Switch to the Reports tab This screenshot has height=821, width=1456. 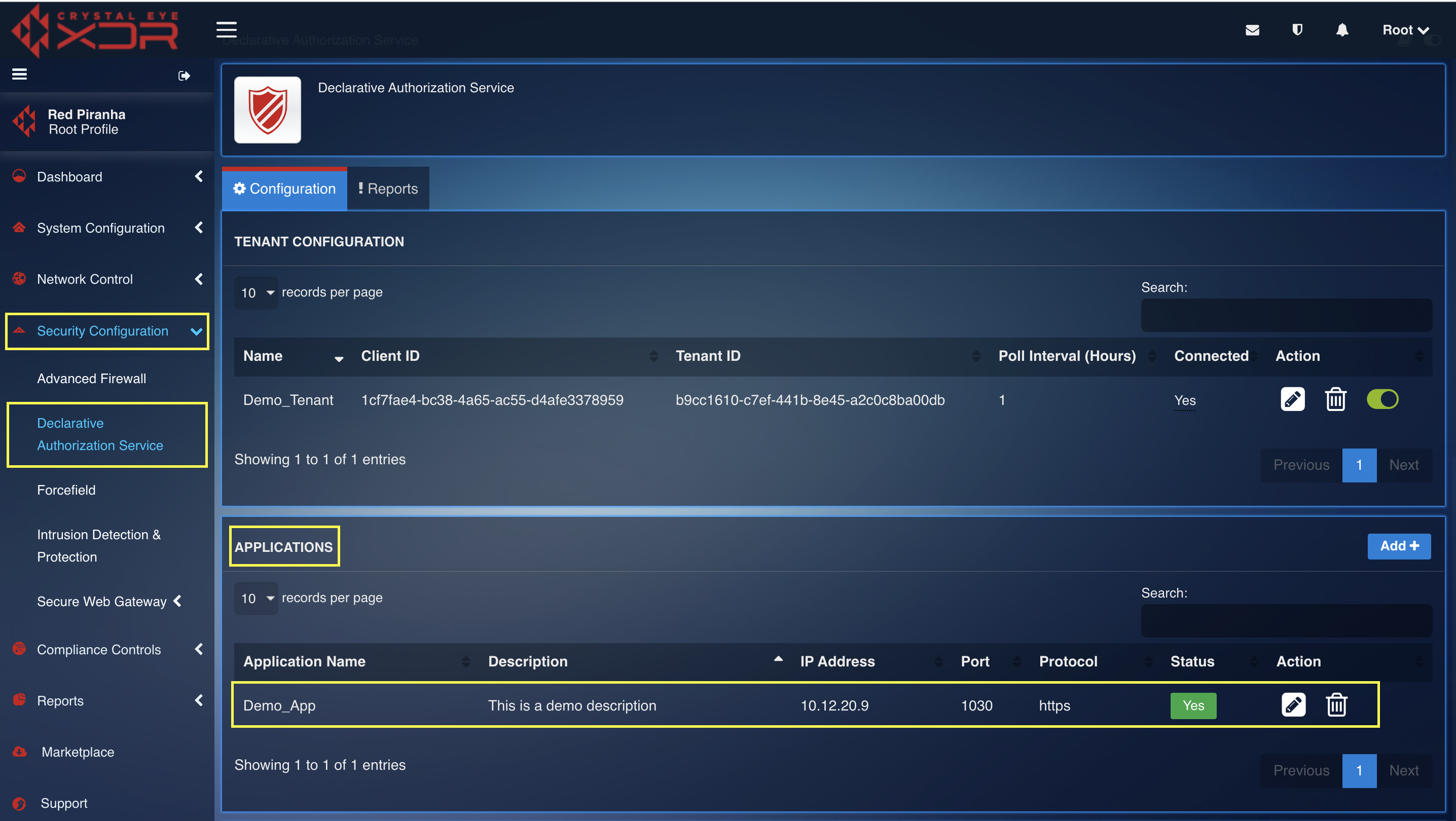(x=388, y=189)
